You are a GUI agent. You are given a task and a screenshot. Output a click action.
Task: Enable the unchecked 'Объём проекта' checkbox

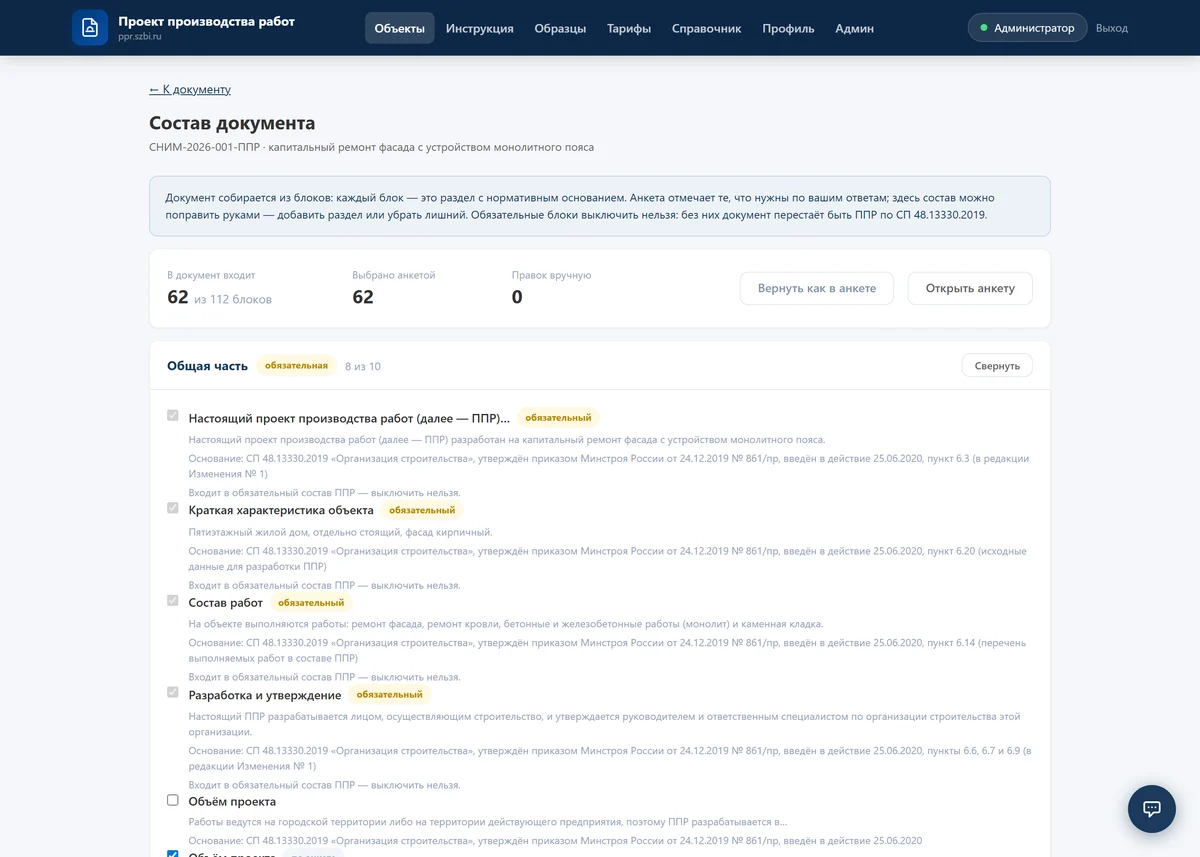[x=173, y=800]
